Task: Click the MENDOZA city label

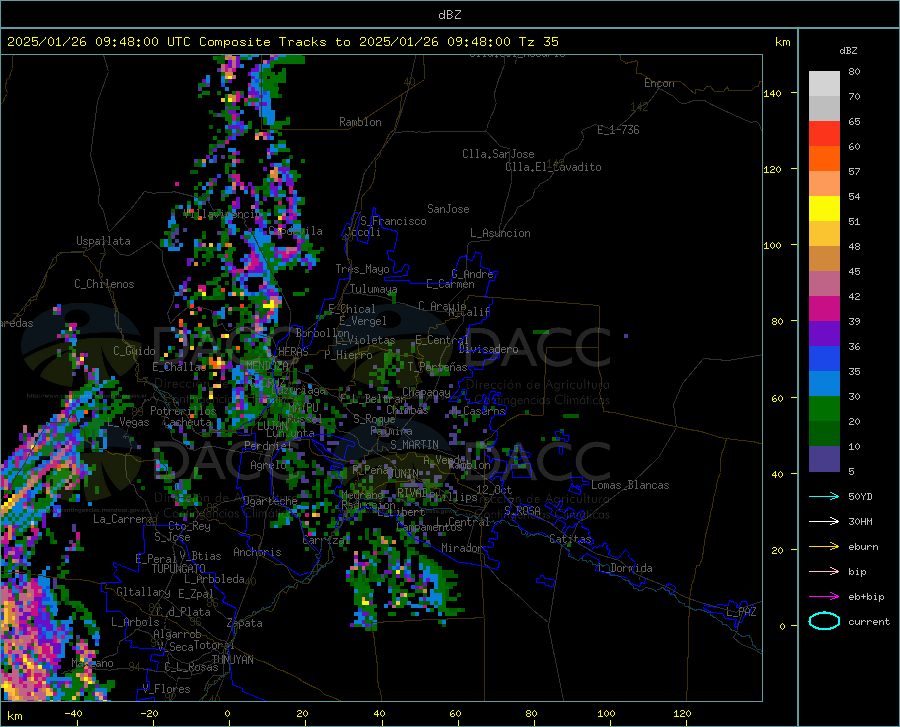Action: click(x=267, y=365)
